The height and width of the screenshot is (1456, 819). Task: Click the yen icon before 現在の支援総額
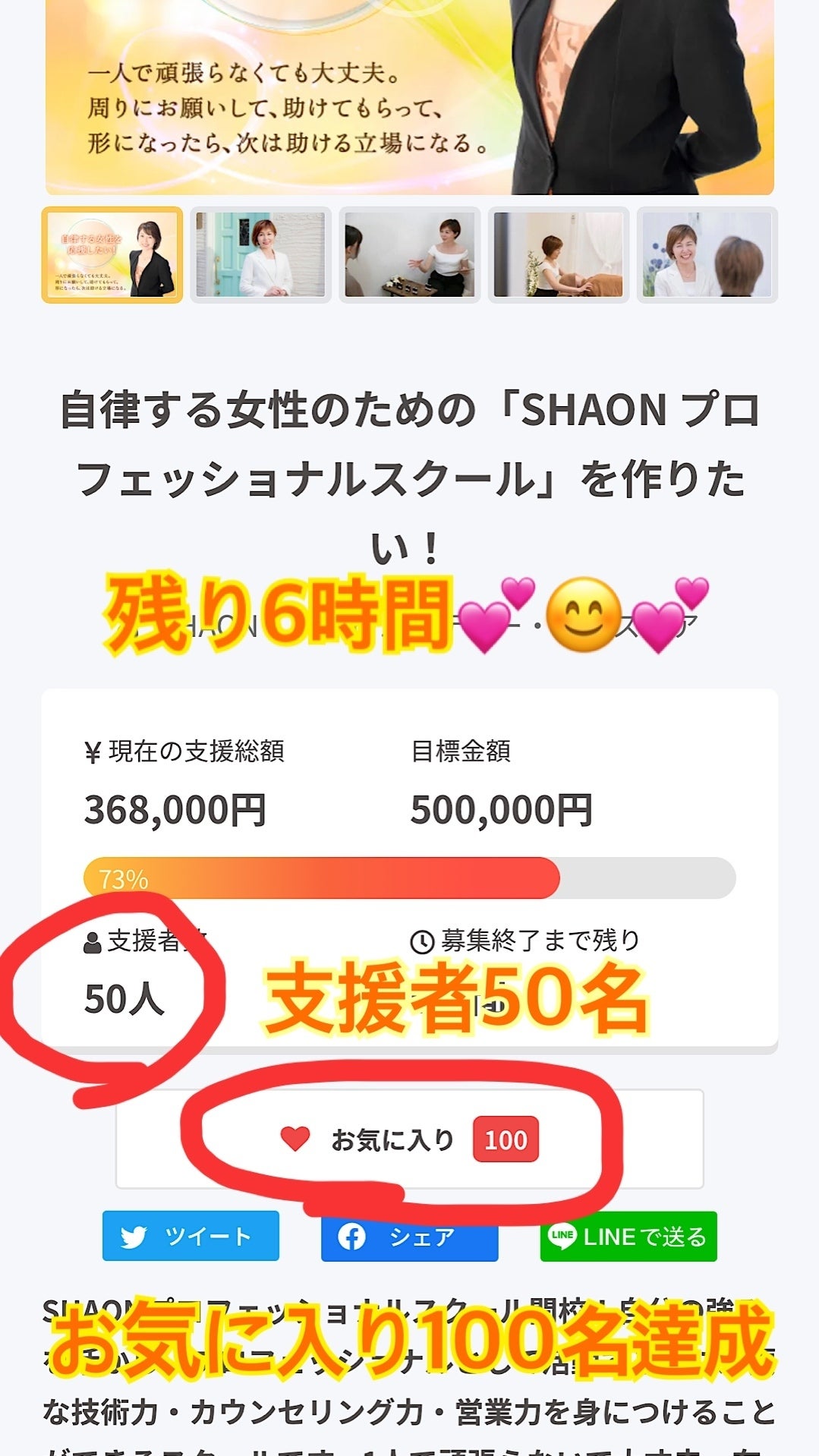click(93, 752)
